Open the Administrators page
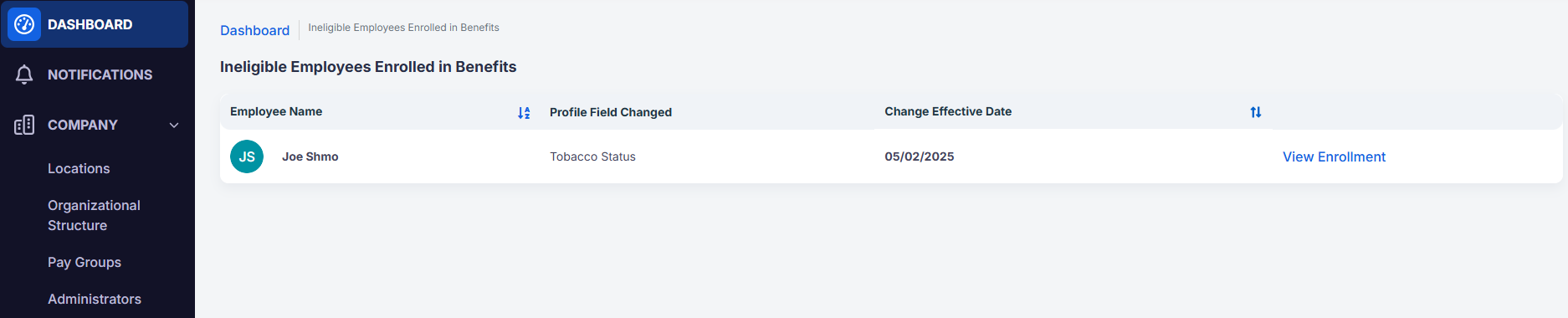1568x318 pixels. tap(95, 299)
